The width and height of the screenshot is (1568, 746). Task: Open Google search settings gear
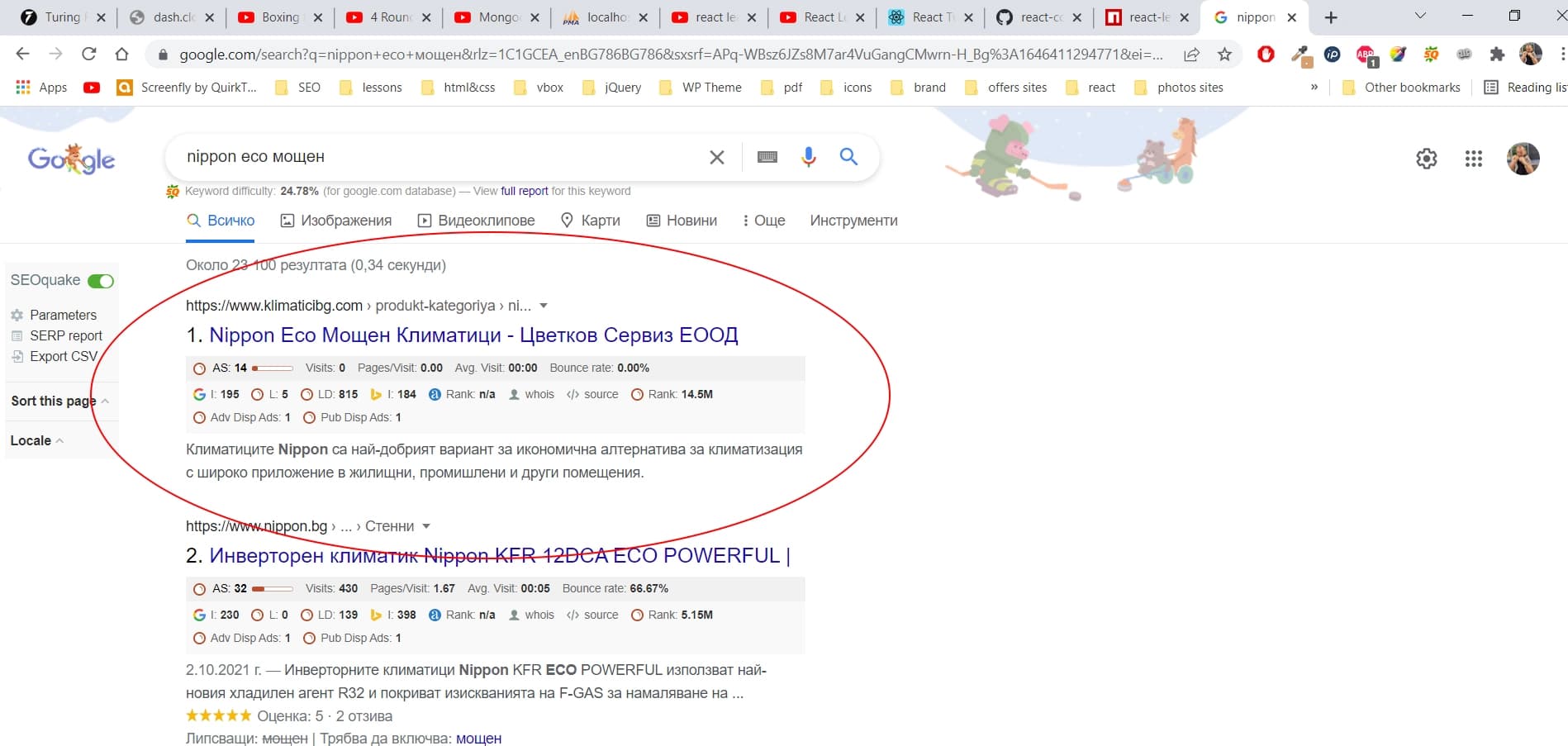click(x=1427, y=159)
